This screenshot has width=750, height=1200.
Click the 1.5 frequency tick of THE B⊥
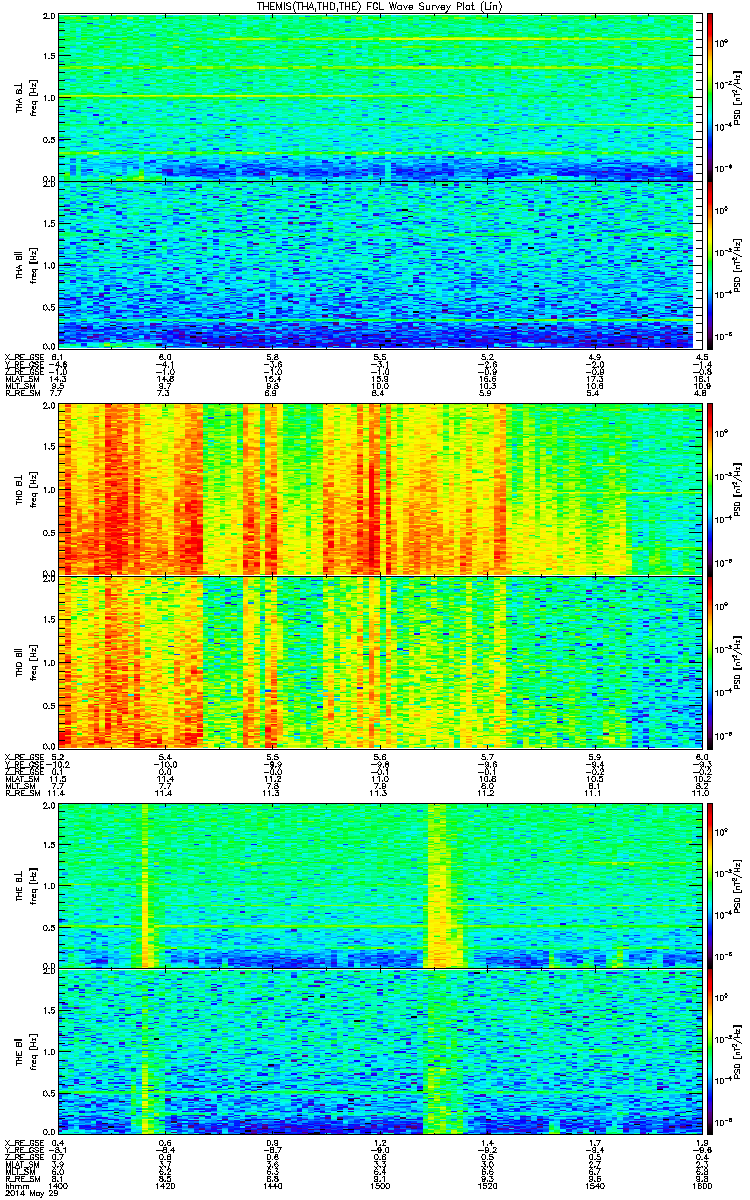49,844
